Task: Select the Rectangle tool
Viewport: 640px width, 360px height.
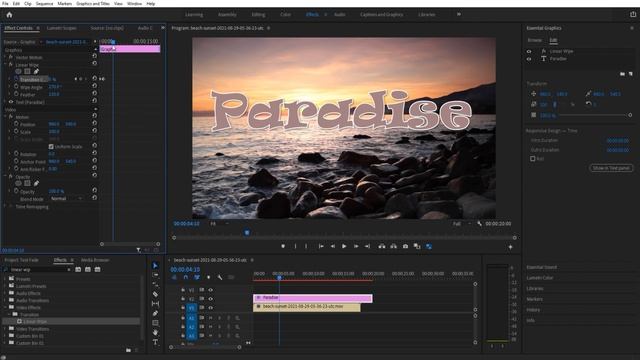Action: point(155,323)
